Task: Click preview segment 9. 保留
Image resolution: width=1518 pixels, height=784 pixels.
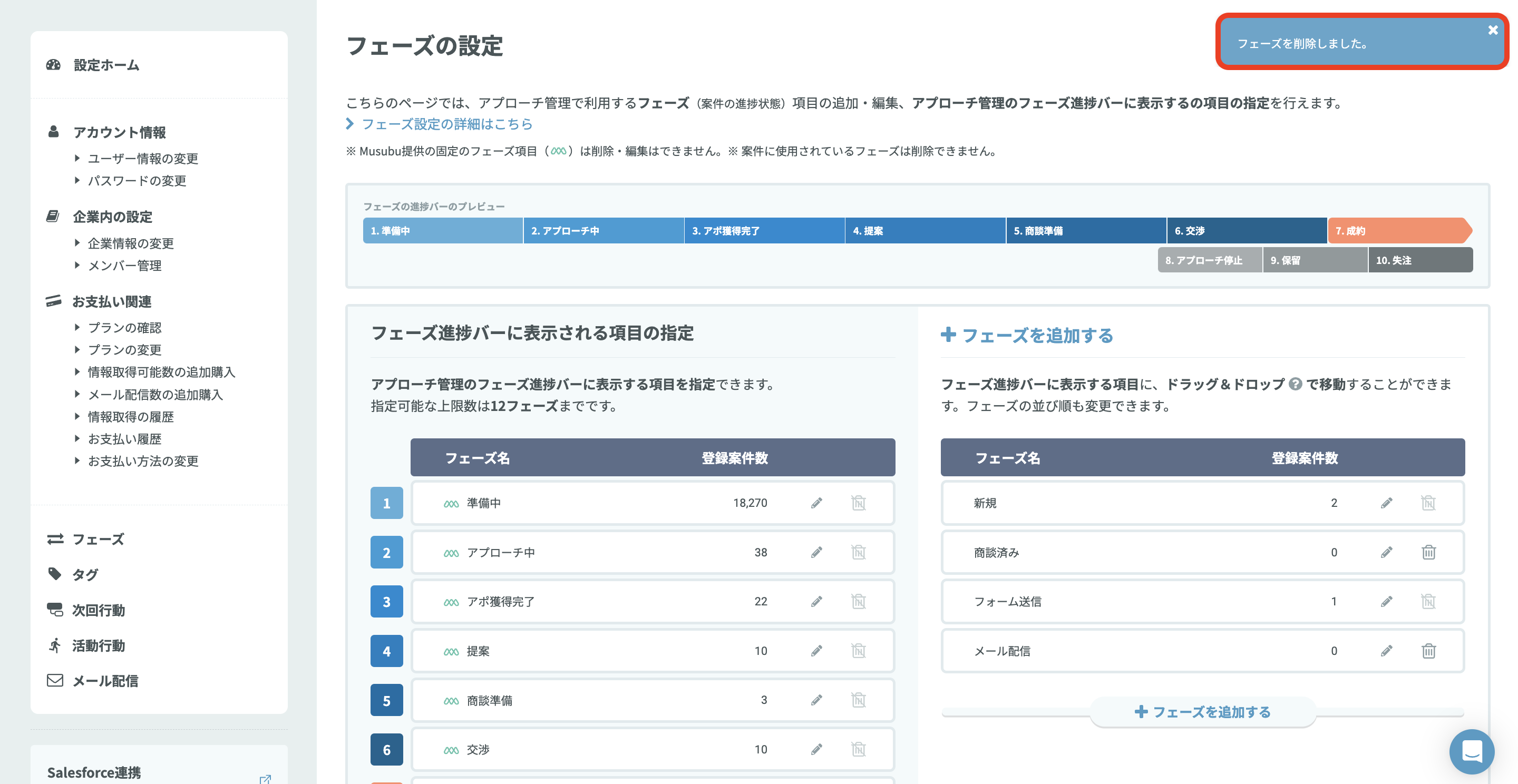Action: [1315, 260]
